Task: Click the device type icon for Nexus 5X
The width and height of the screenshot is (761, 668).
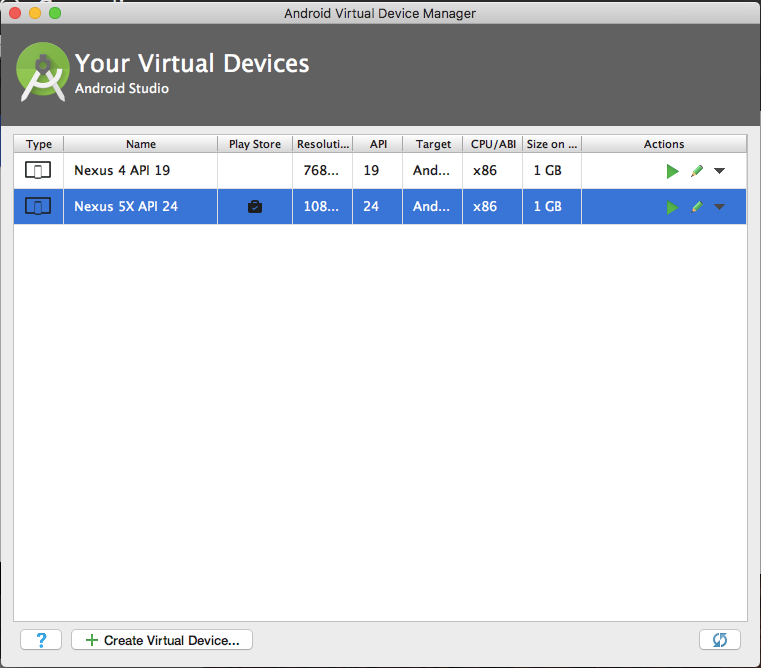Action: tap(38, 206)
